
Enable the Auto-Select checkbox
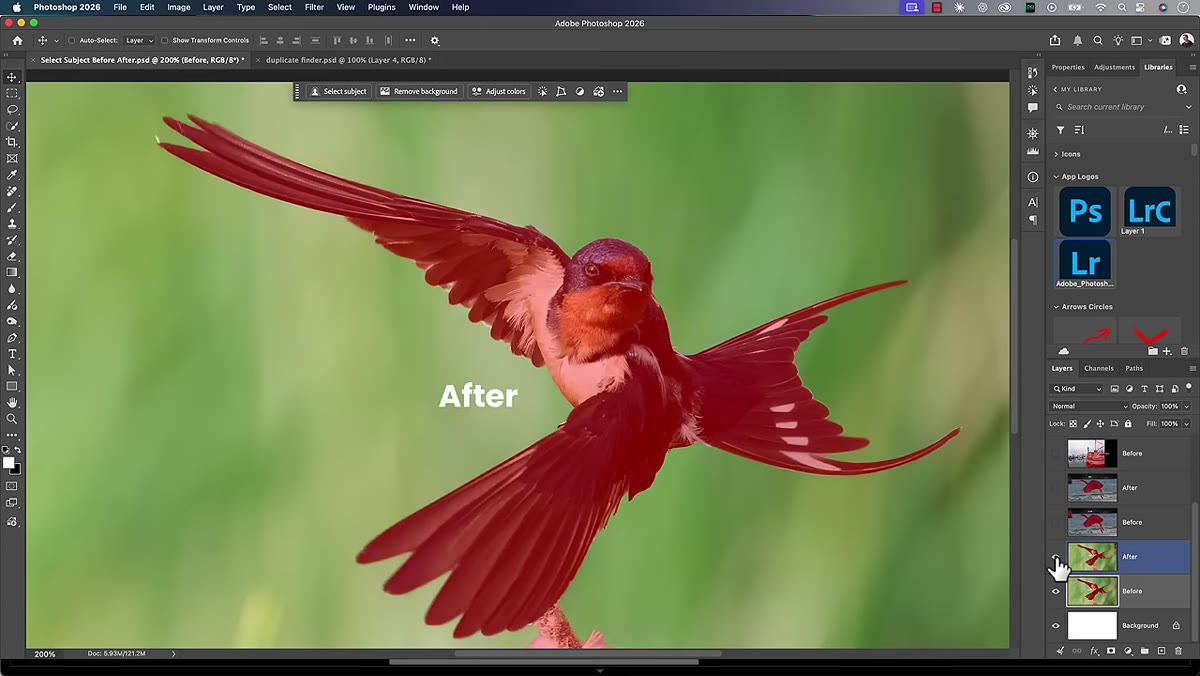click(72, 41)
